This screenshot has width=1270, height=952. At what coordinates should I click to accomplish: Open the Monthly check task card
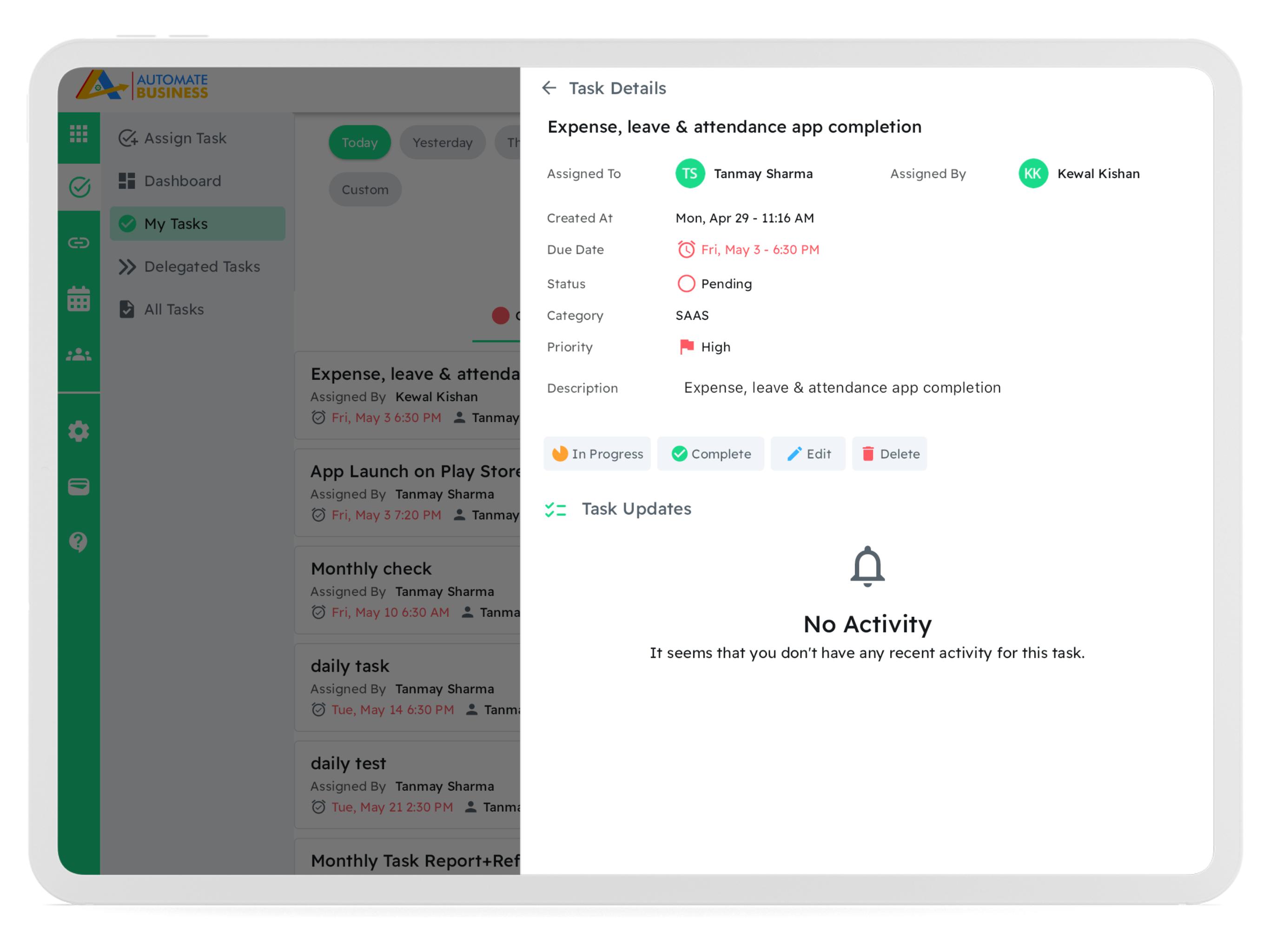click(x=408, y=590)
